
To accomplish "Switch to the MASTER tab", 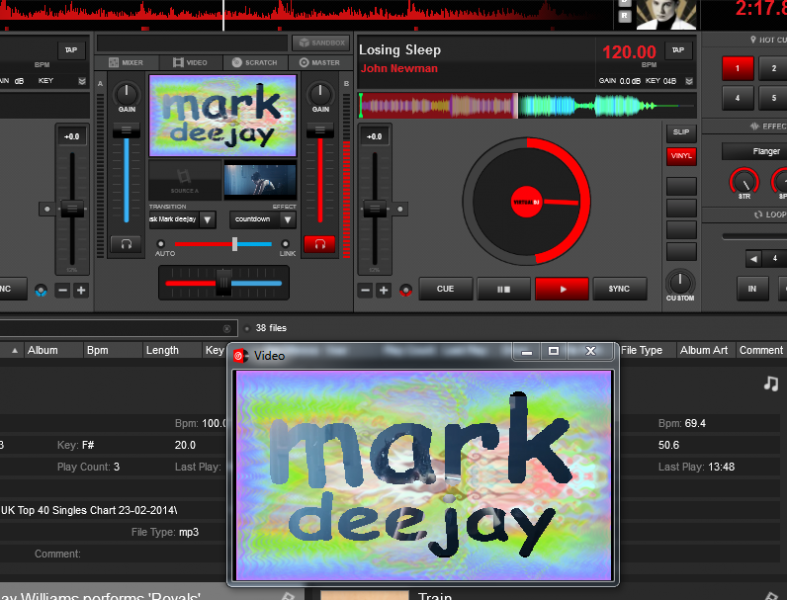I will pyautogui.click(x=320, y=62).
